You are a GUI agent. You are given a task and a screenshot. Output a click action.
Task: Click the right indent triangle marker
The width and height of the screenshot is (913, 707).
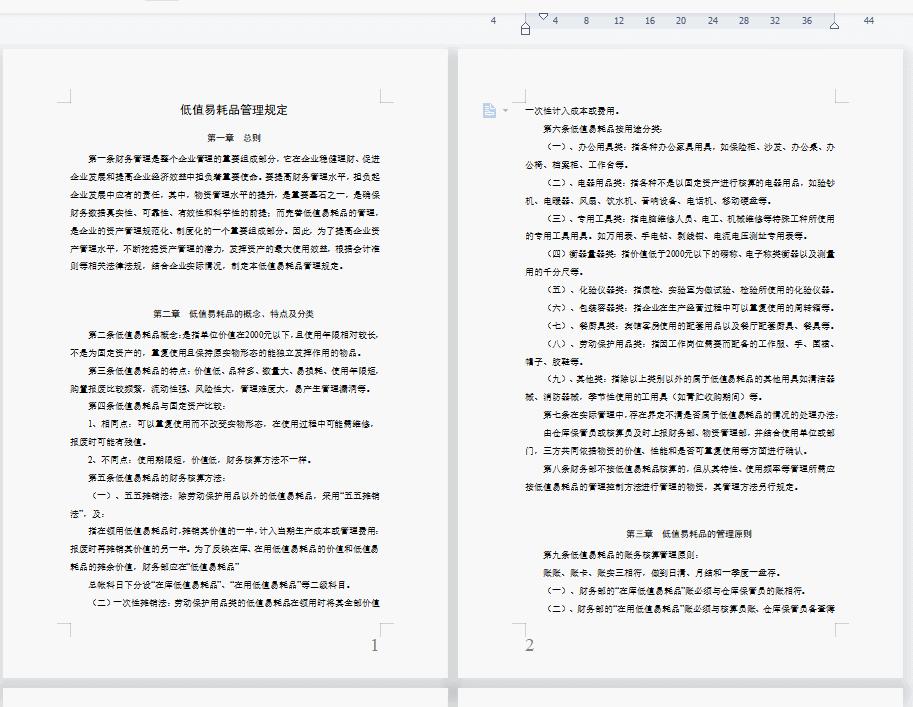pyautogui.click(x=833, y=24)
